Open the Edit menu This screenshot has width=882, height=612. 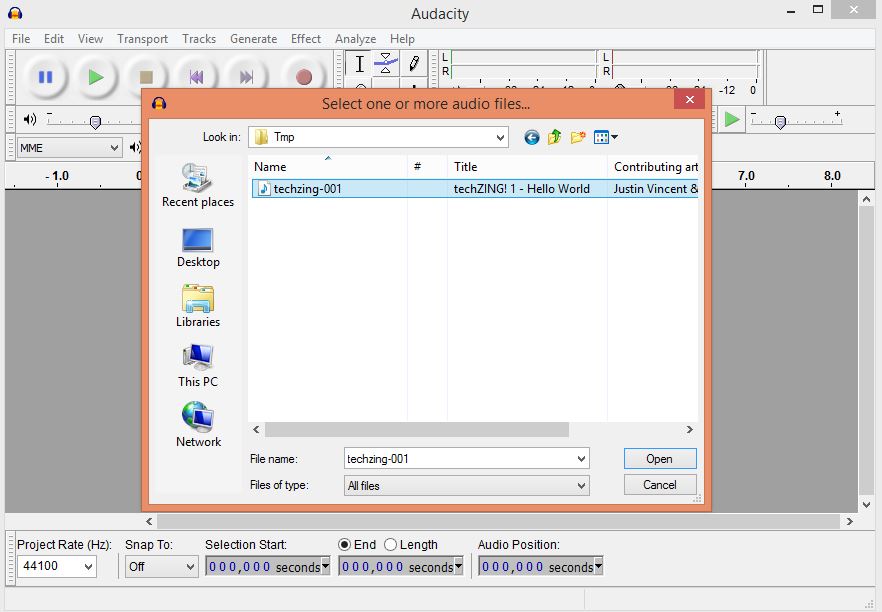point(53,39)
